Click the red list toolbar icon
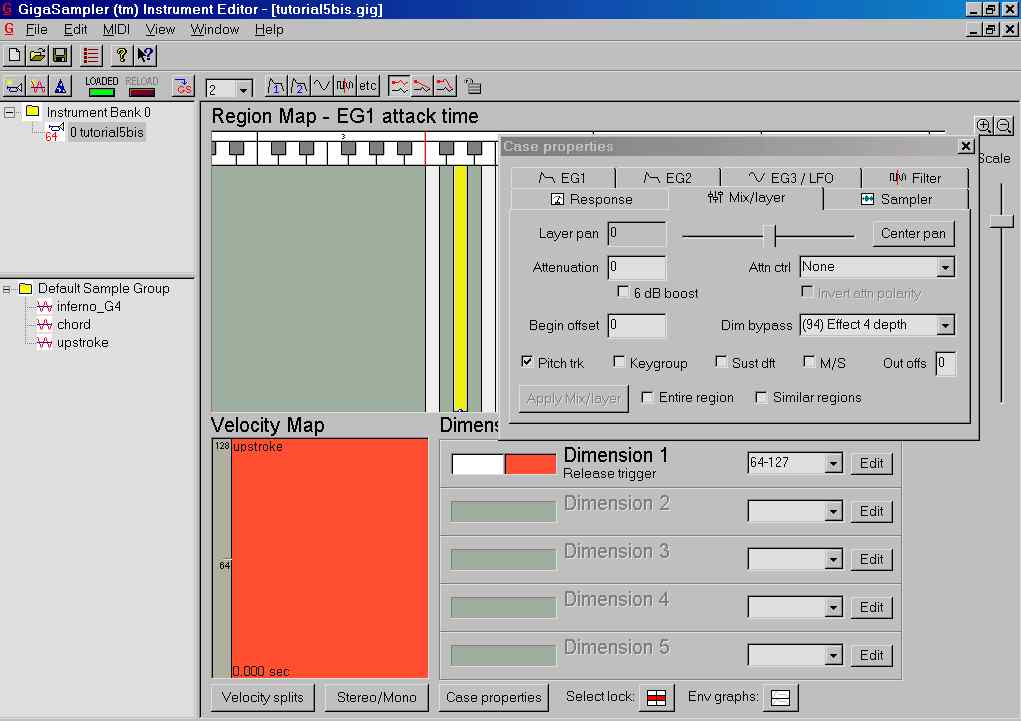 pos(91,55)
